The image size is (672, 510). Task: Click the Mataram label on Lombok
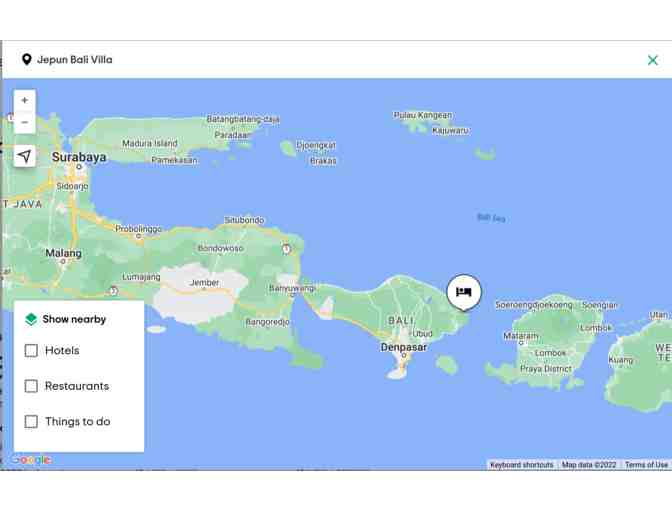pyautogui.click(x=520, y=336)
